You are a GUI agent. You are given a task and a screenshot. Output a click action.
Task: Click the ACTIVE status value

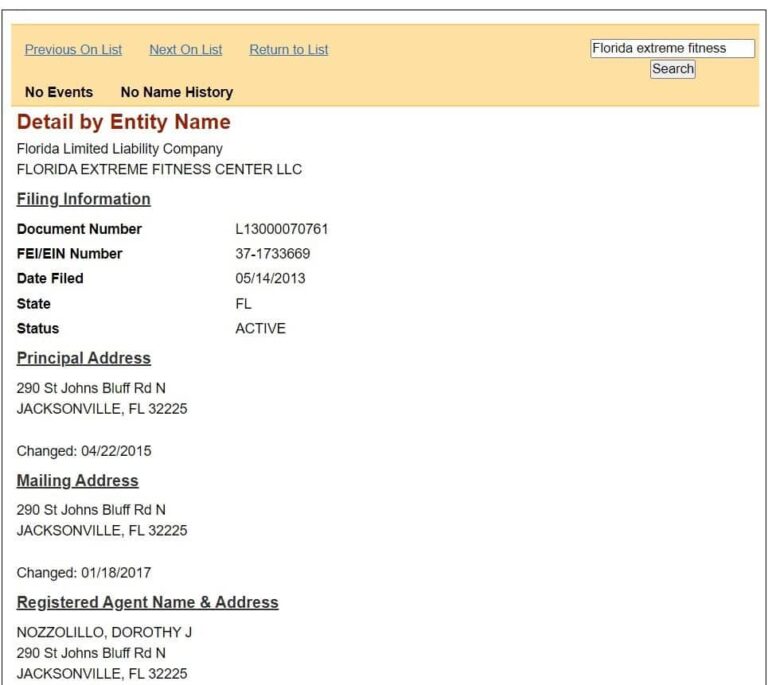tap(260, 329)
